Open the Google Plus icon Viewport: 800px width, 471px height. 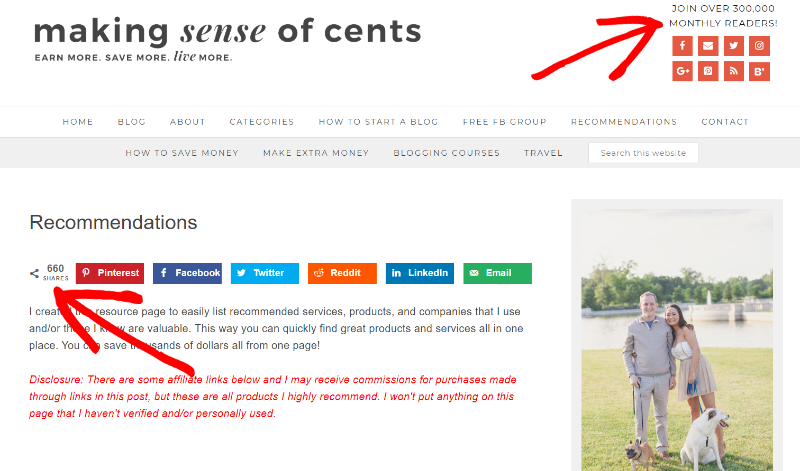(x=682, y=71)
